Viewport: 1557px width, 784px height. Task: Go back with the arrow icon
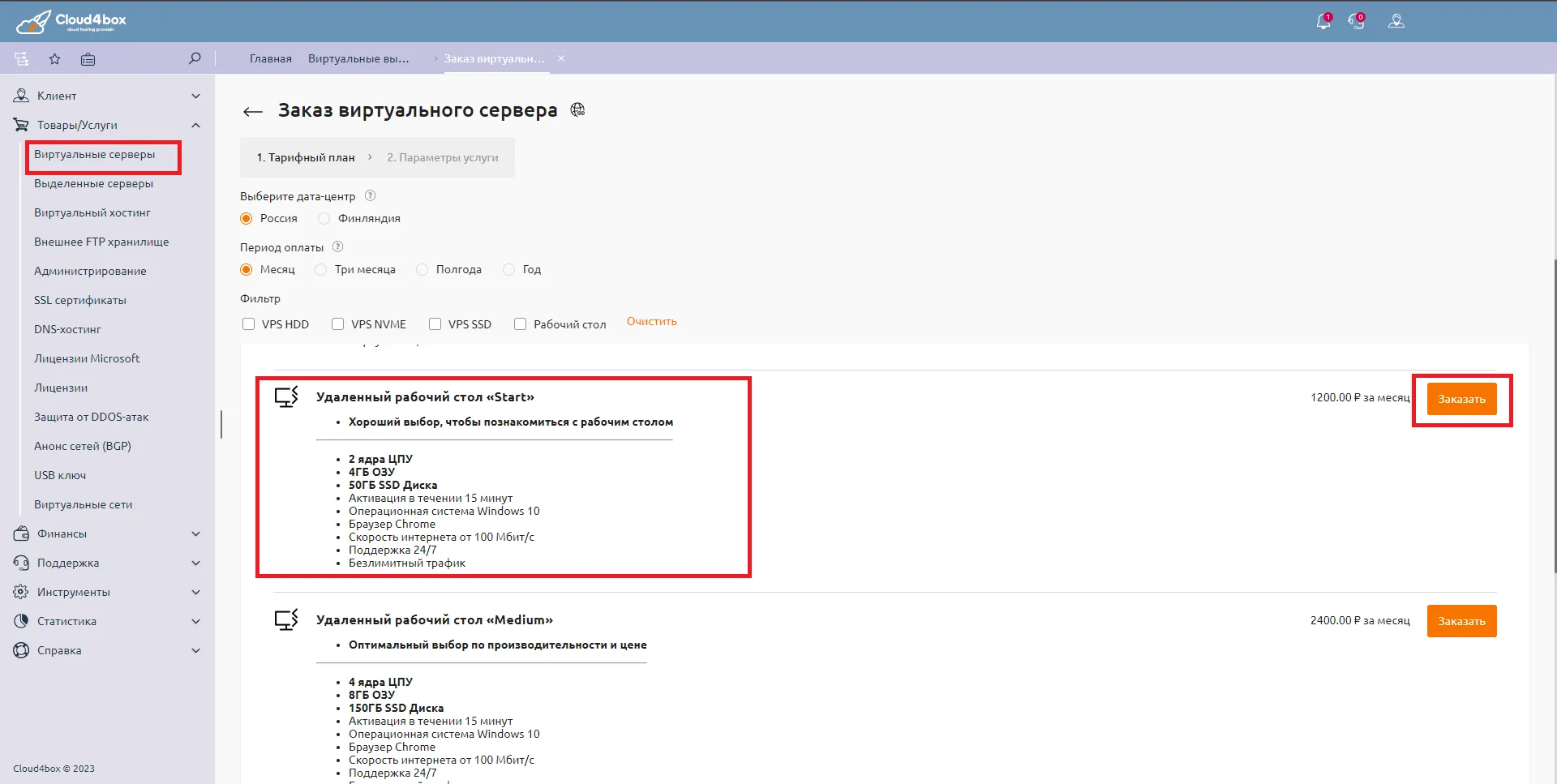point(253,112)
